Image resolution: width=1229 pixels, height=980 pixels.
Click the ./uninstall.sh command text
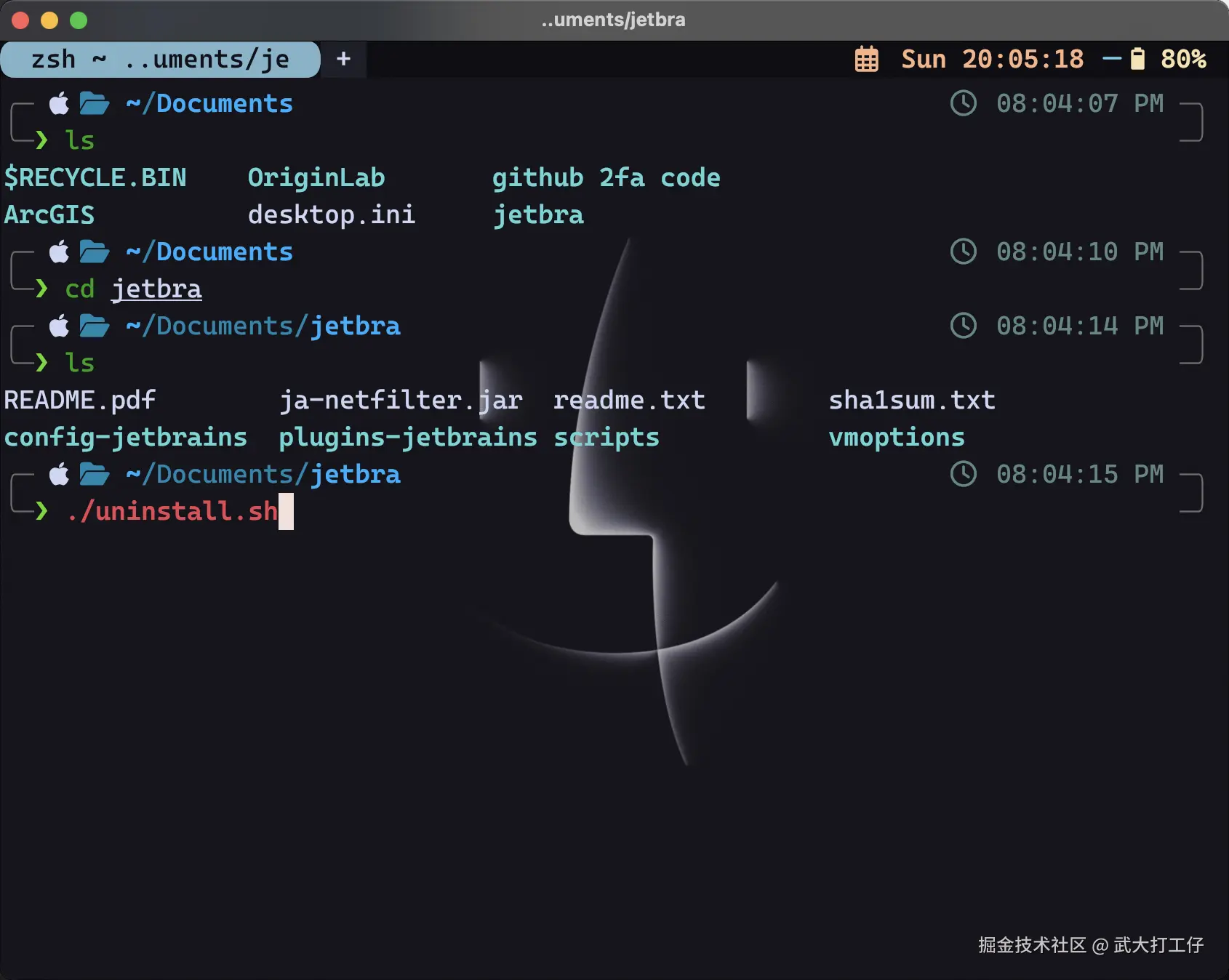(x=172, y=511)
